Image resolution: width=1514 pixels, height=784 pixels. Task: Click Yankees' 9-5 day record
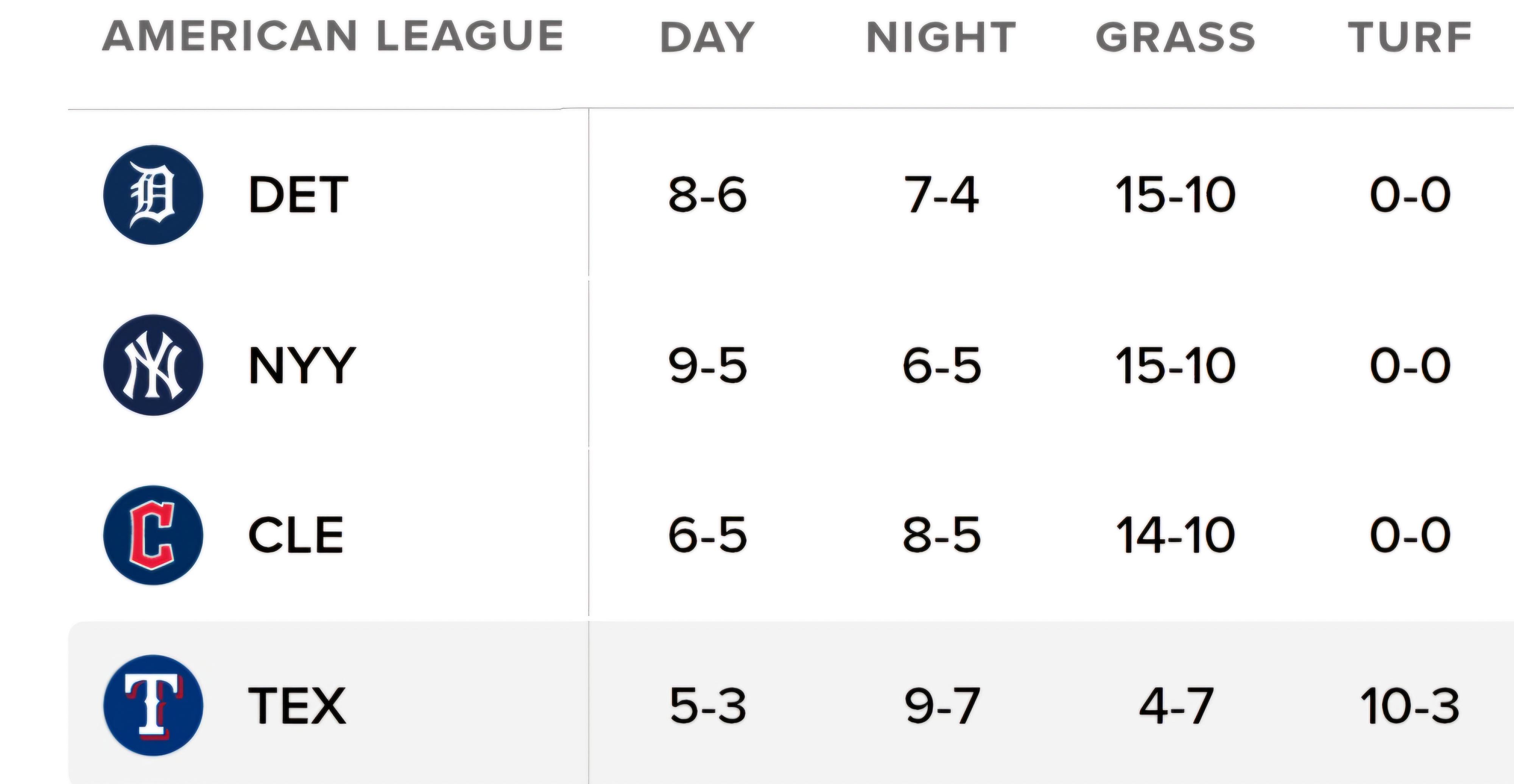pos(707,365)
